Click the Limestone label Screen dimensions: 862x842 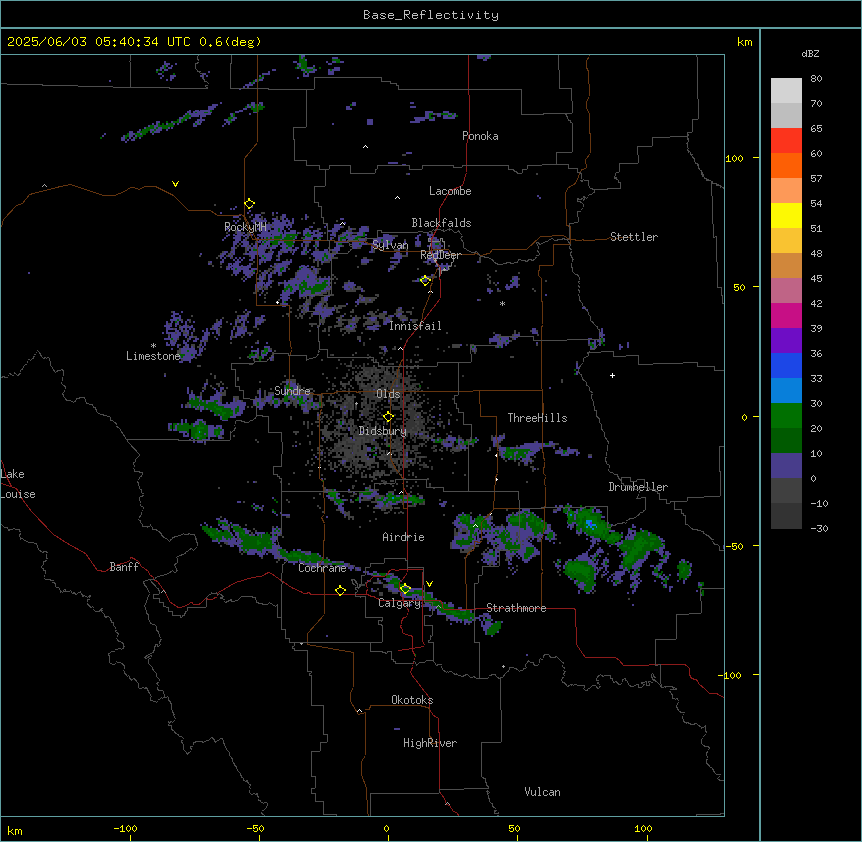[x=153, y=356]
